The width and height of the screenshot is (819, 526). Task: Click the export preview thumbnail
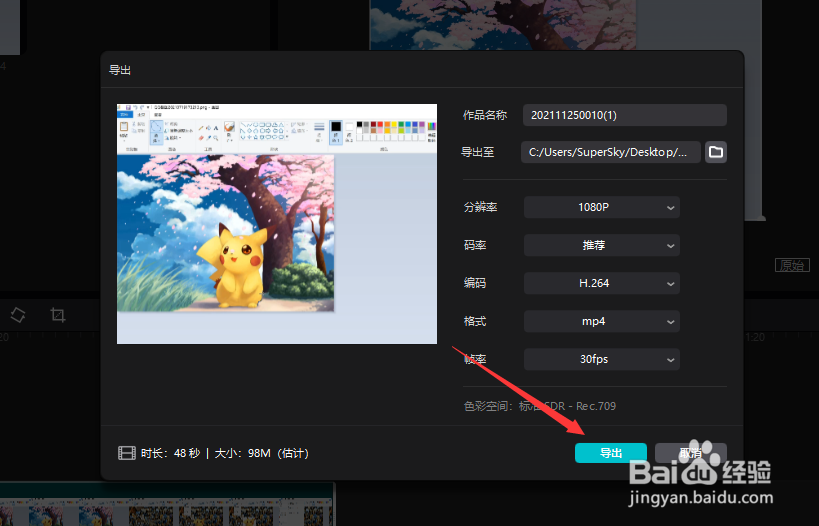pyautogui.click(x=277, y=224)
